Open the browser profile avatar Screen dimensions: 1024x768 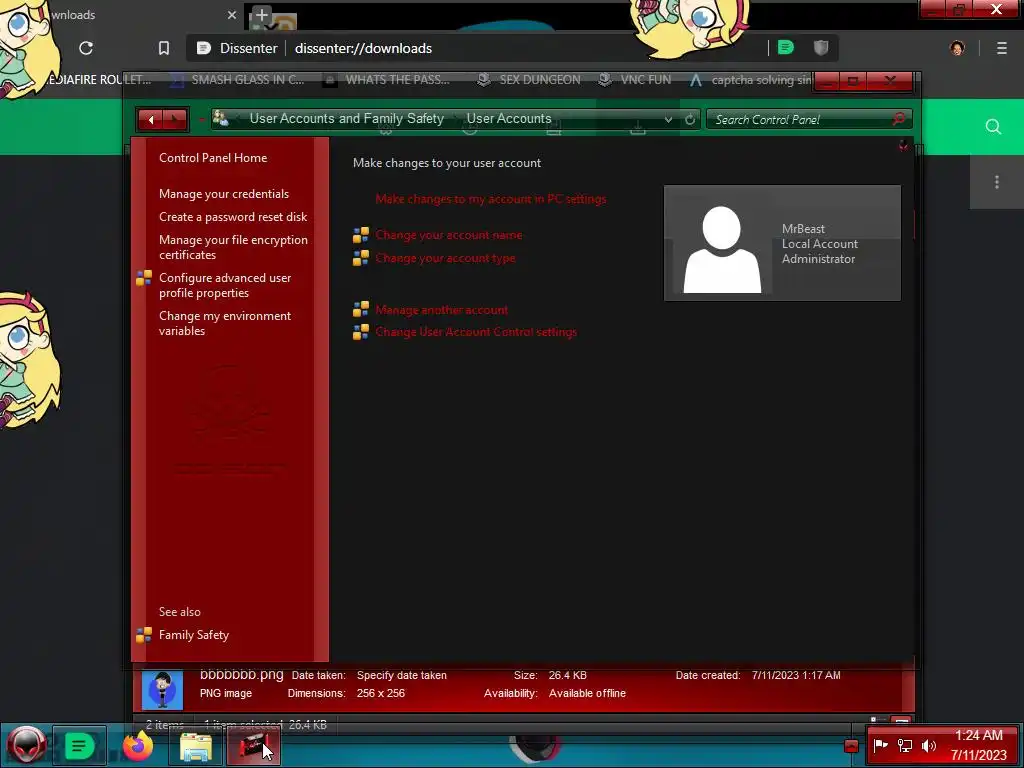point(957,48)
